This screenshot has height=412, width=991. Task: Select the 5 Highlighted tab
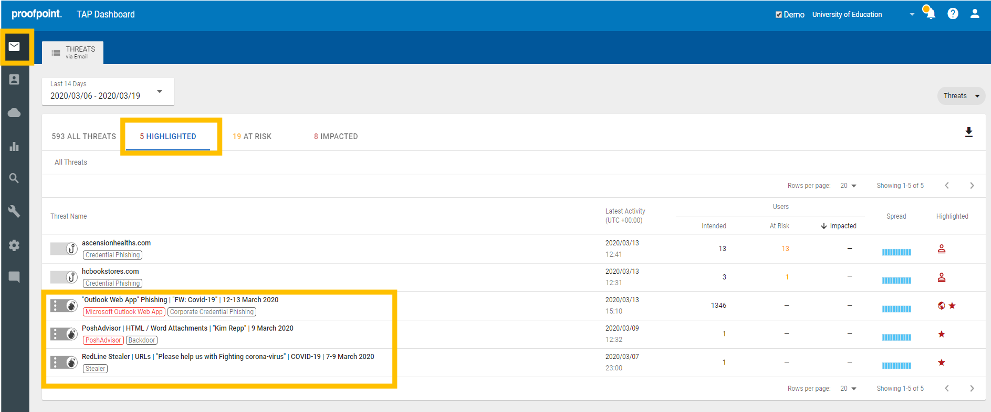click(x=167, y=136)
